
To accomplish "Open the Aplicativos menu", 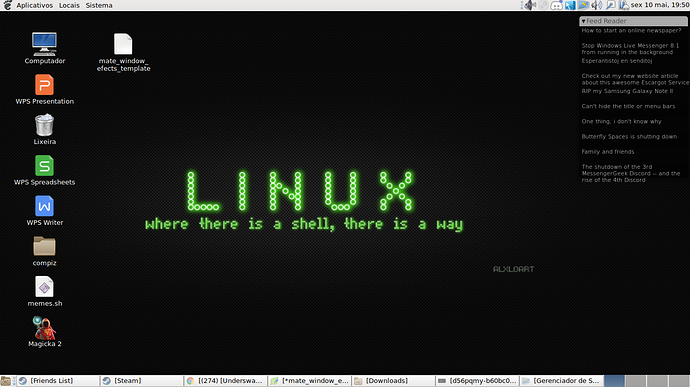I will pyautogui.click(x=34, y=5).
